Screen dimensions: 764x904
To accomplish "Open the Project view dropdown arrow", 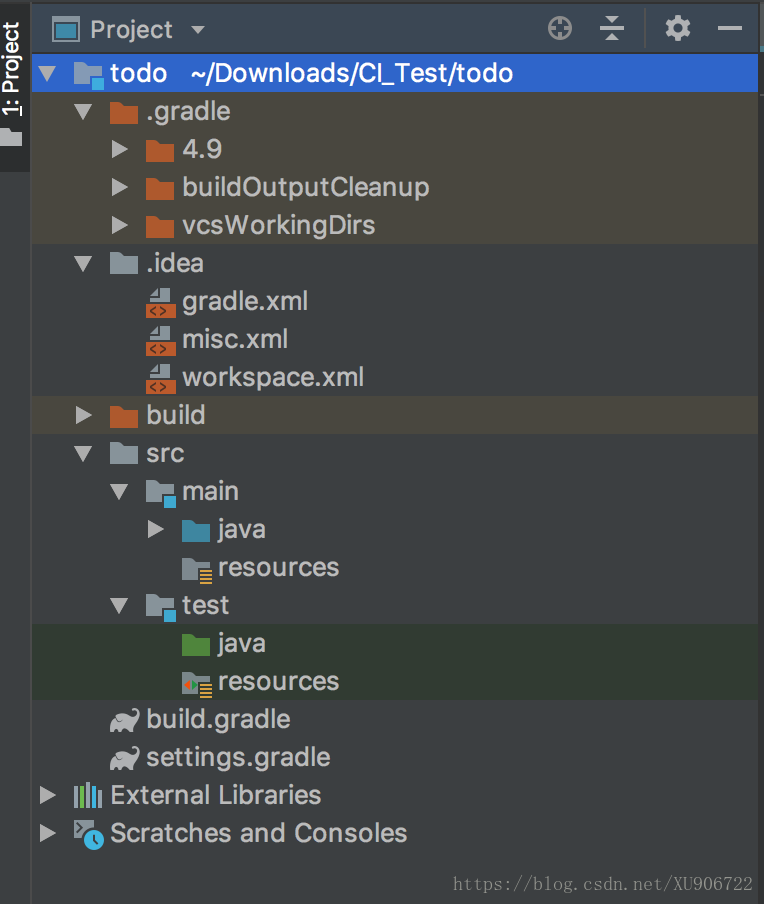I will (198, 29).
